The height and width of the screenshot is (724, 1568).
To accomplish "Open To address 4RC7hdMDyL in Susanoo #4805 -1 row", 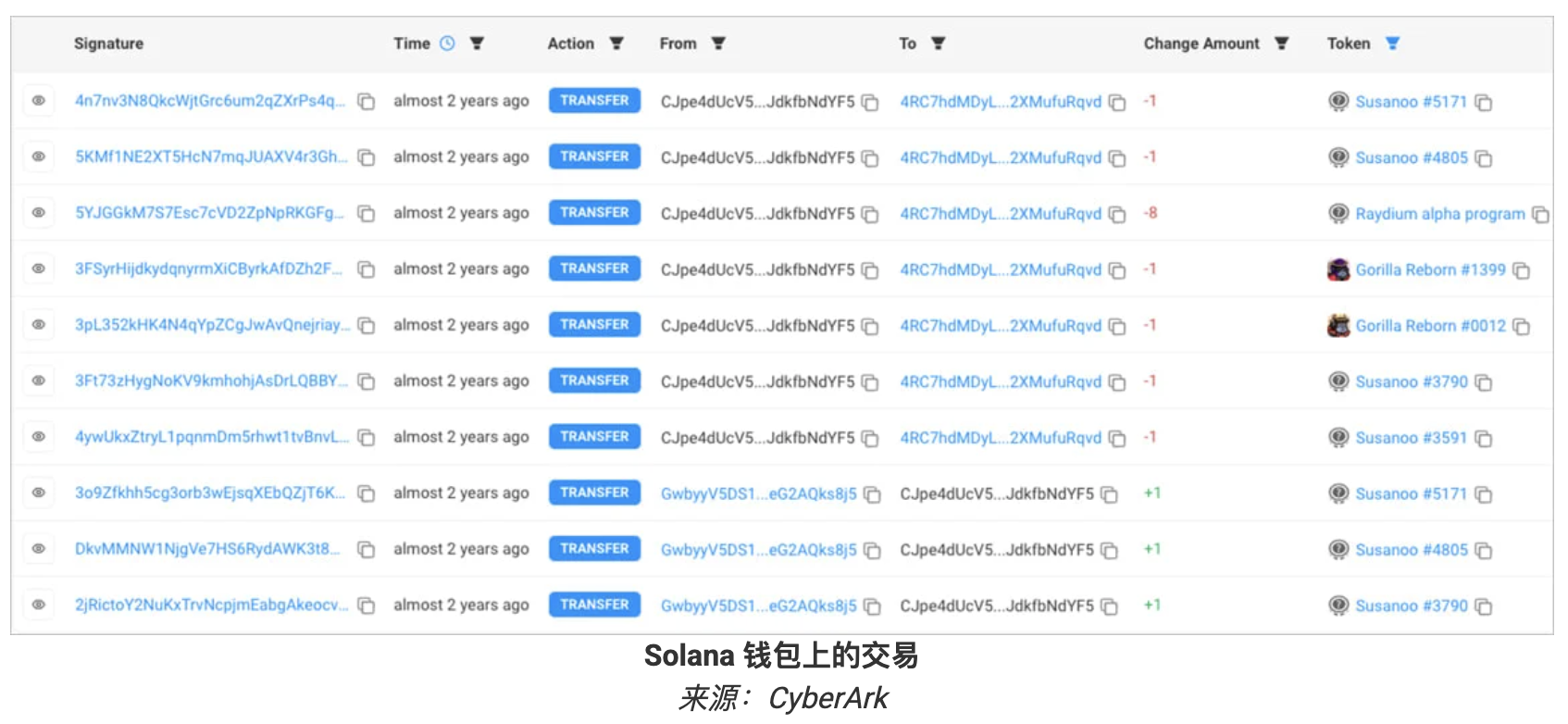I will 1001,158.
